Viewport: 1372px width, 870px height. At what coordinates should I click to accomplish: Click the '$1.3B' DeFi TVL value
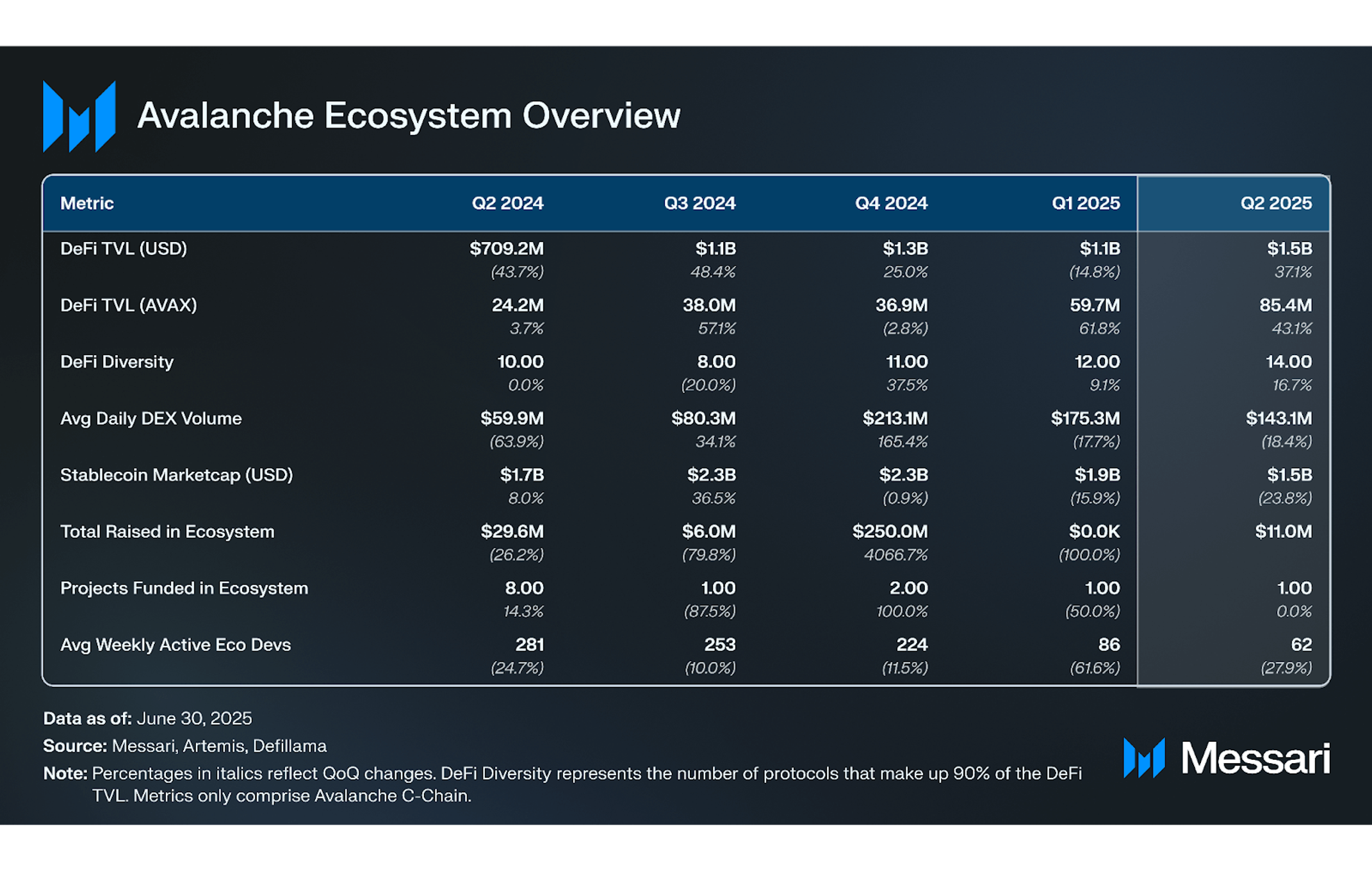[905, 248]
